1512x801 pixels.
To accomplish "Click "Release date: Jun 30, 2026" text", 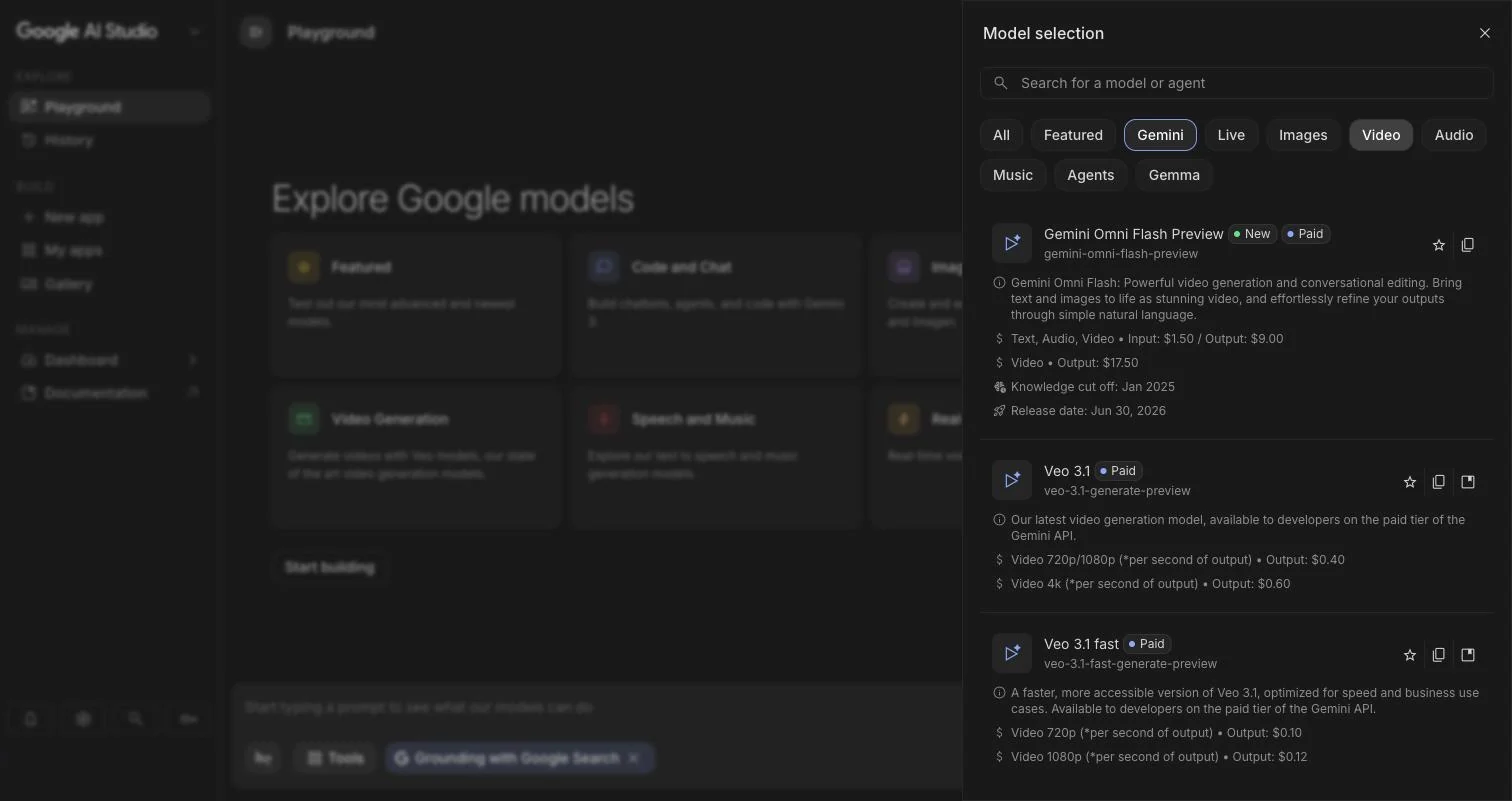I will point(1088,411).
